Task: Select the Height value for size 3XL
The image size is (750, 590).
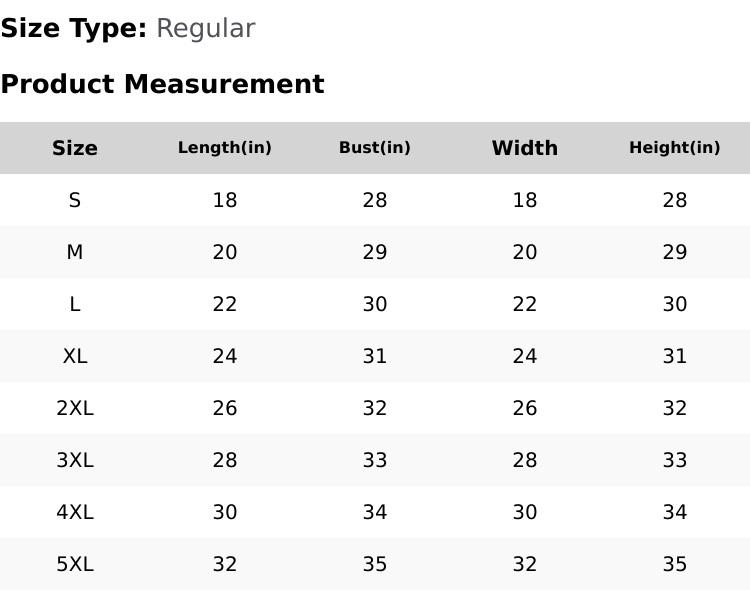Action: [x=675, y=460]
